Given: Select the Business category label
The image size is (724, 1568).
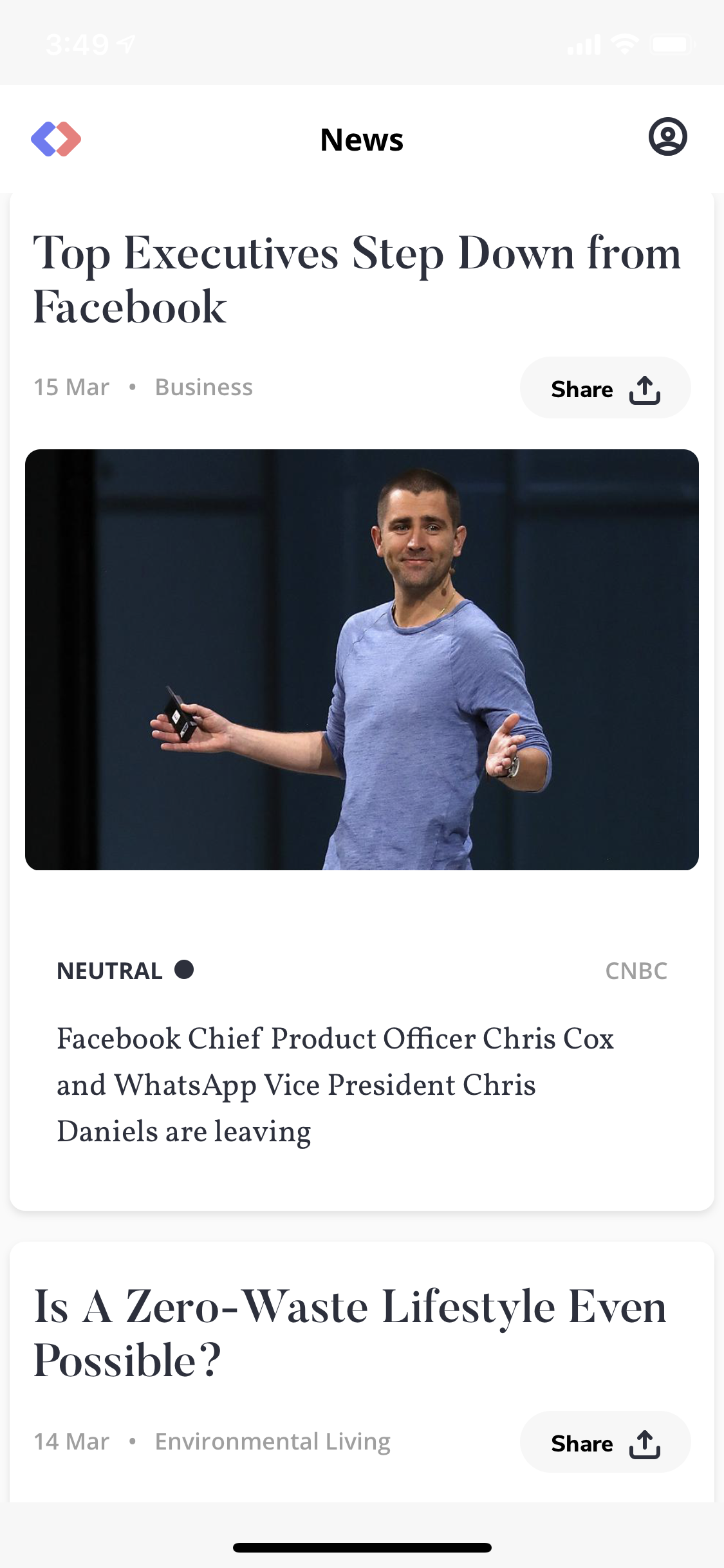Looking at the screenshot, I should [x=204, y=387].
